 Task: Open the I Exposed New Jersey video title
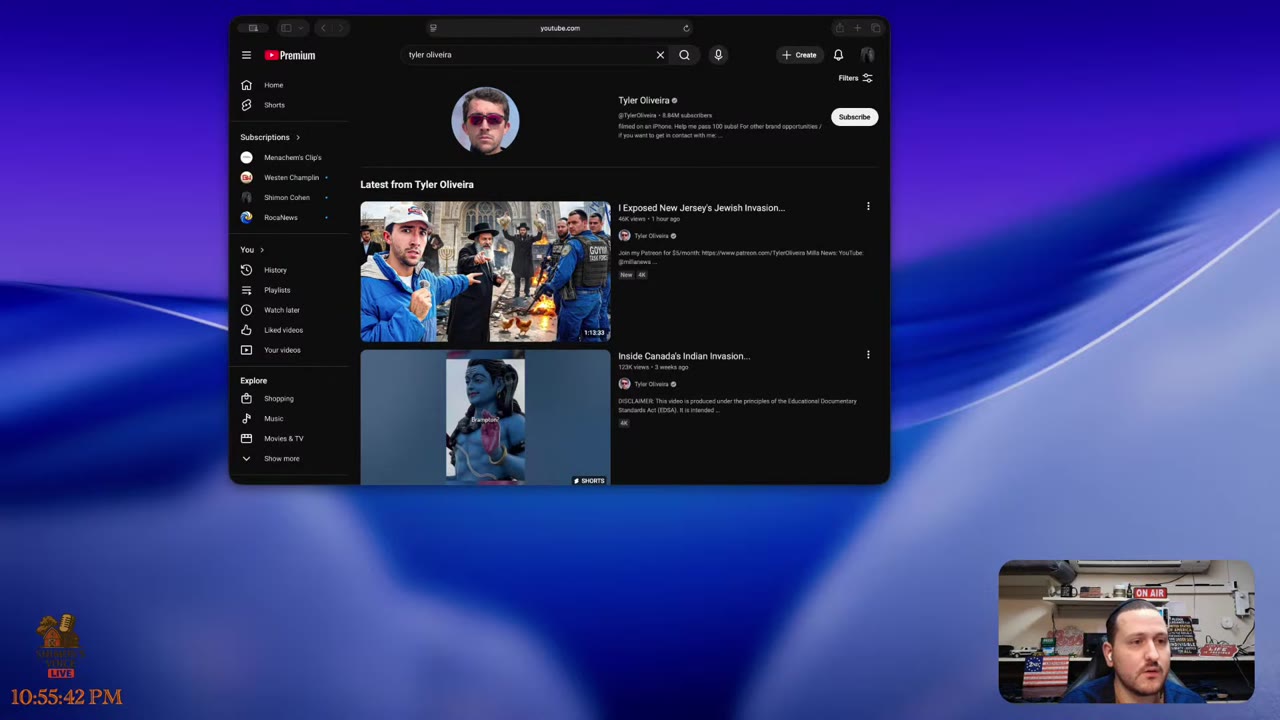(701, 208)
